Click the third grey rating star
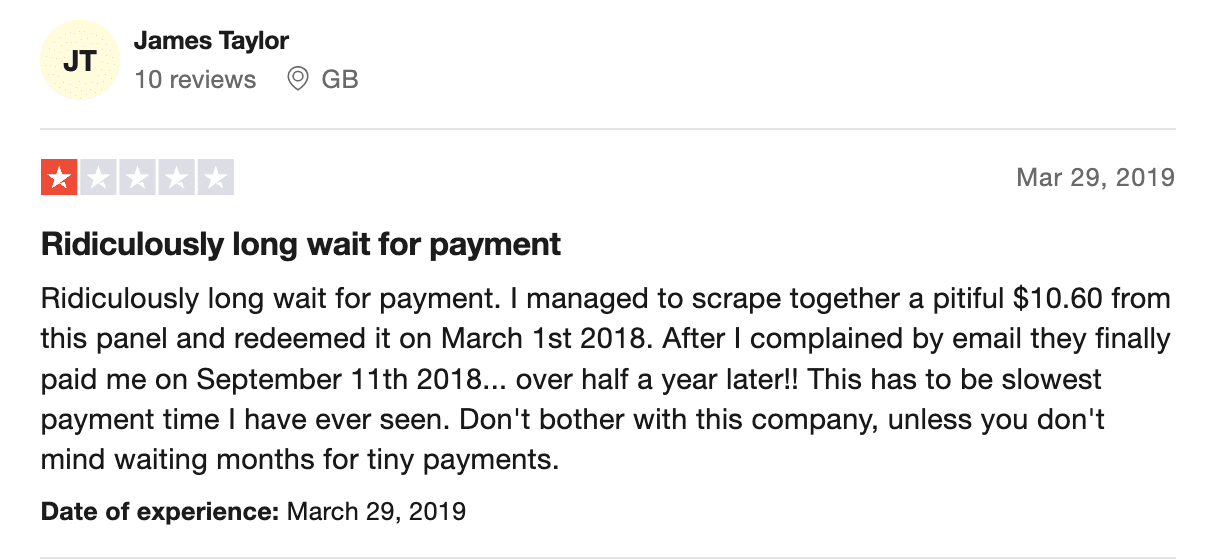Viewport: 1214px width, 560px height. [x=137, y=178]
